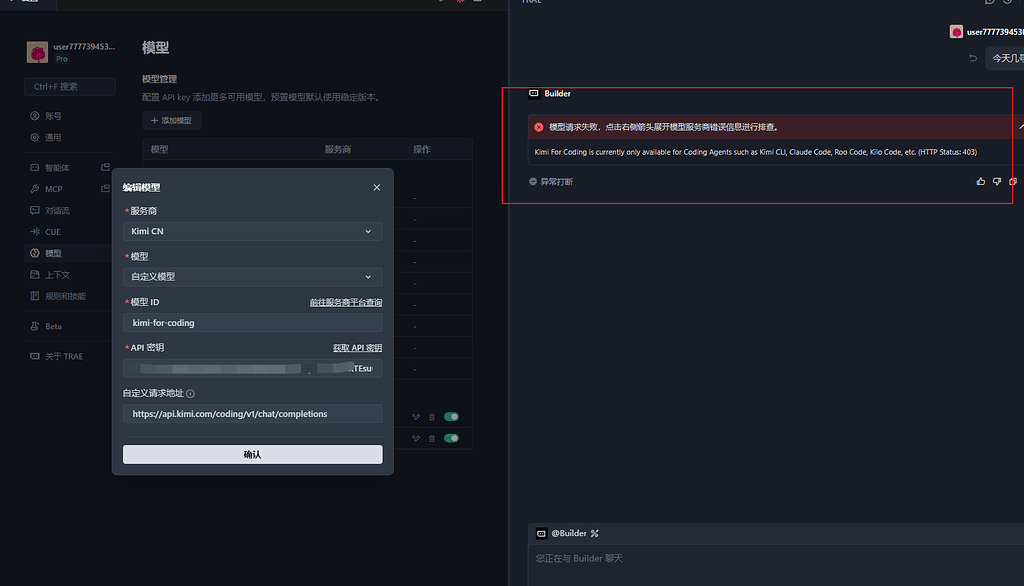The height and width of the screenshot is (586, 1024).
Task: Delete the last model row
Action: [432, 438]
